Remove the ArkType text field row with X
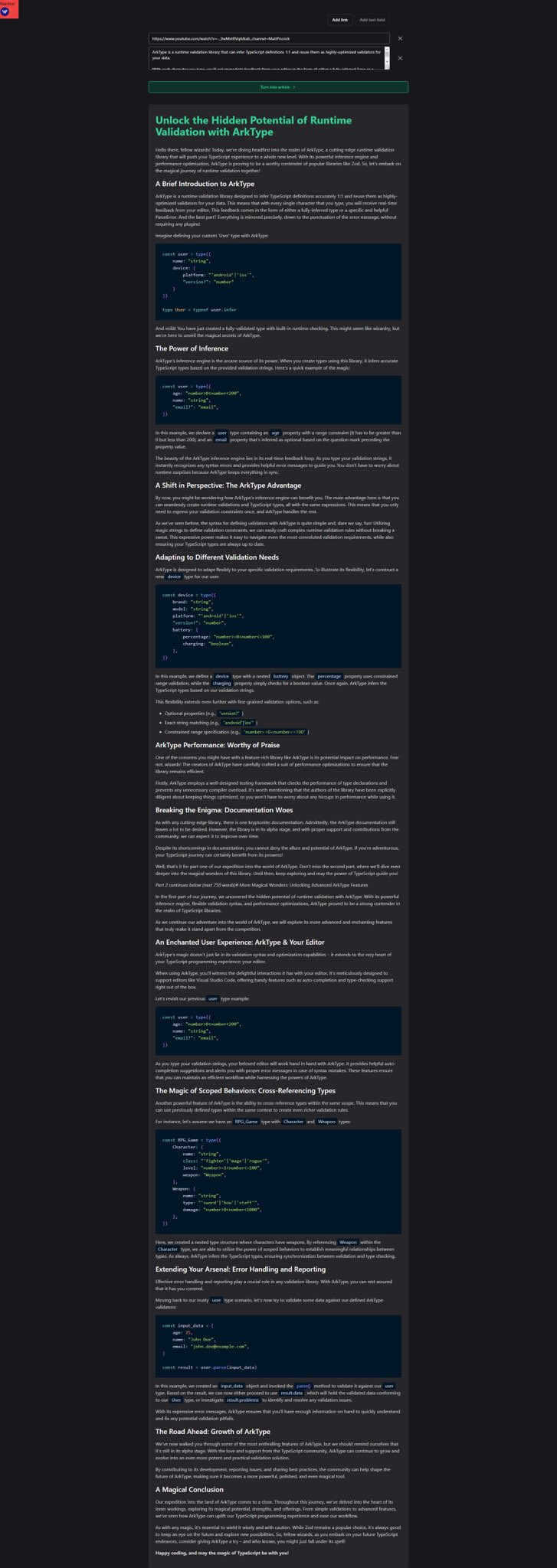The image size is (557, 1568). (400, 58)
